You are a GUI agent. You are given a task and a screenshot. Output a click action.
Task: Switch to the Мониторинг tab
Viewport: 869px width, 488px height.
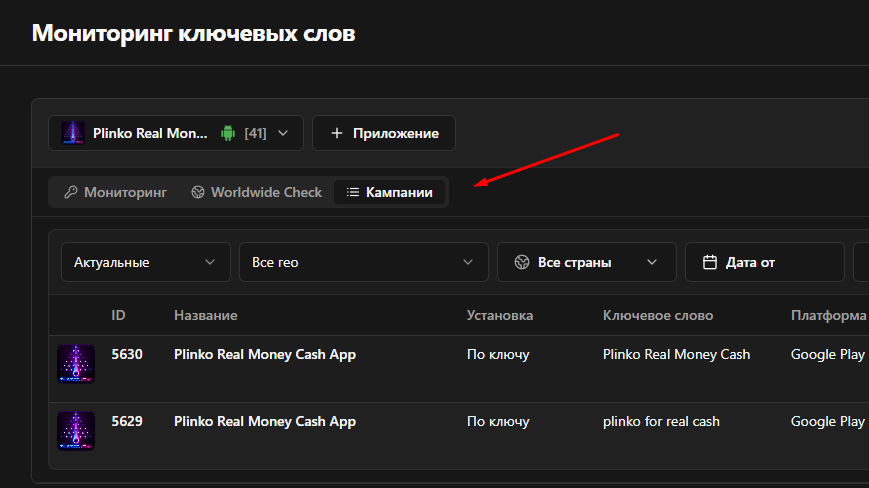point(115,192)
